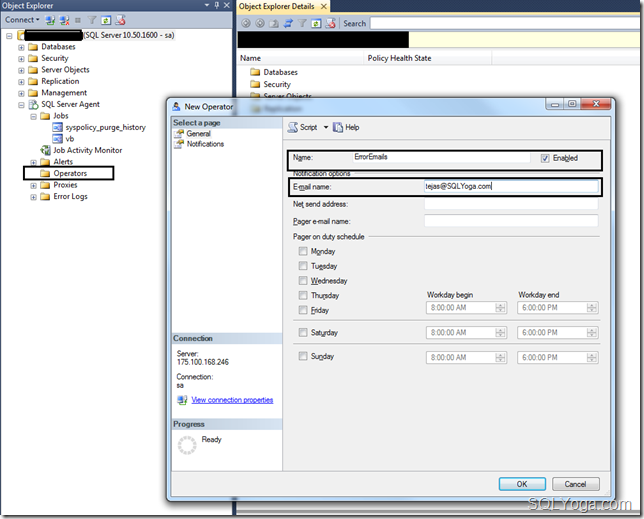Expand the Replication node
This screenshot has height=519, width=644.
[21, 82]
